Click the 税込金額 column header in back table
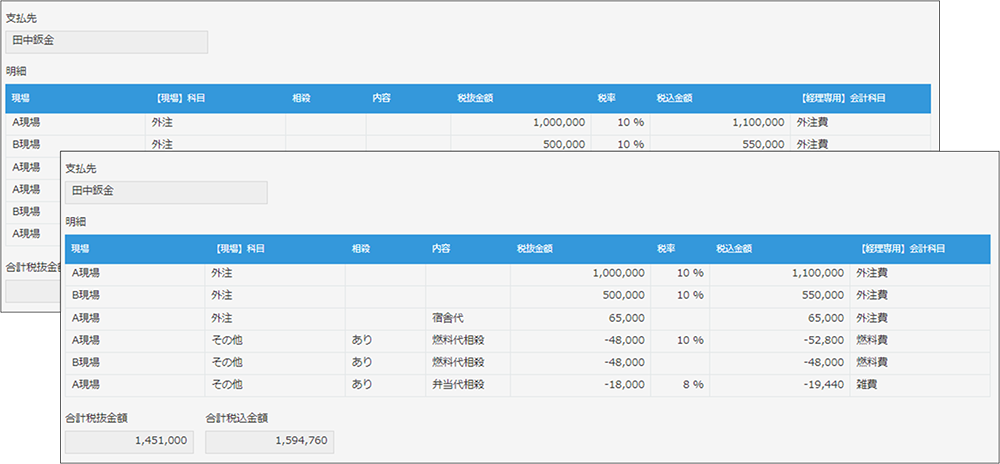This screenshot has height=464, width=1000. point(675,98)
